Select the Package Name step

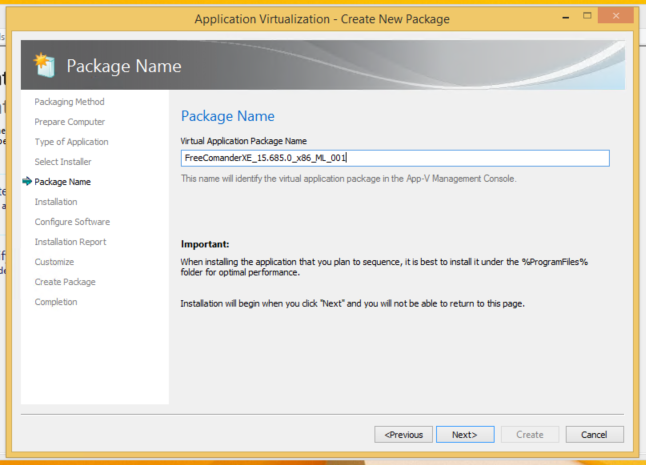tap(62, 182)
